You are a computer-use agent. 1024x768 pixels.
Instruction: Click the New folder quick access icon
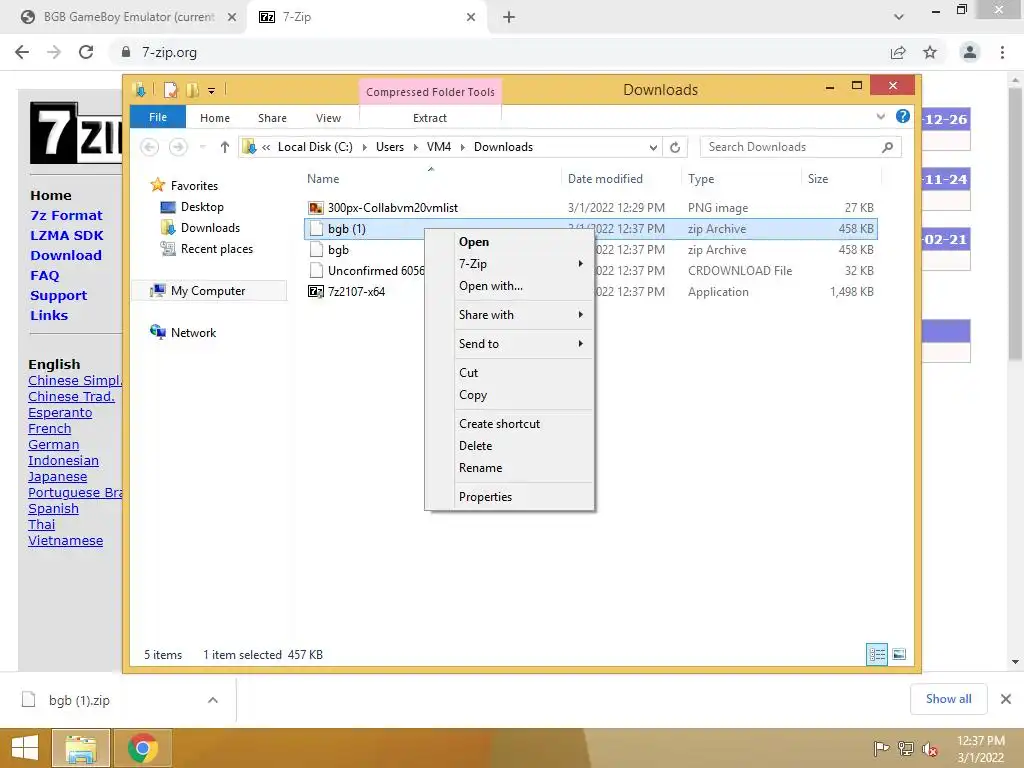coord(192,90)
